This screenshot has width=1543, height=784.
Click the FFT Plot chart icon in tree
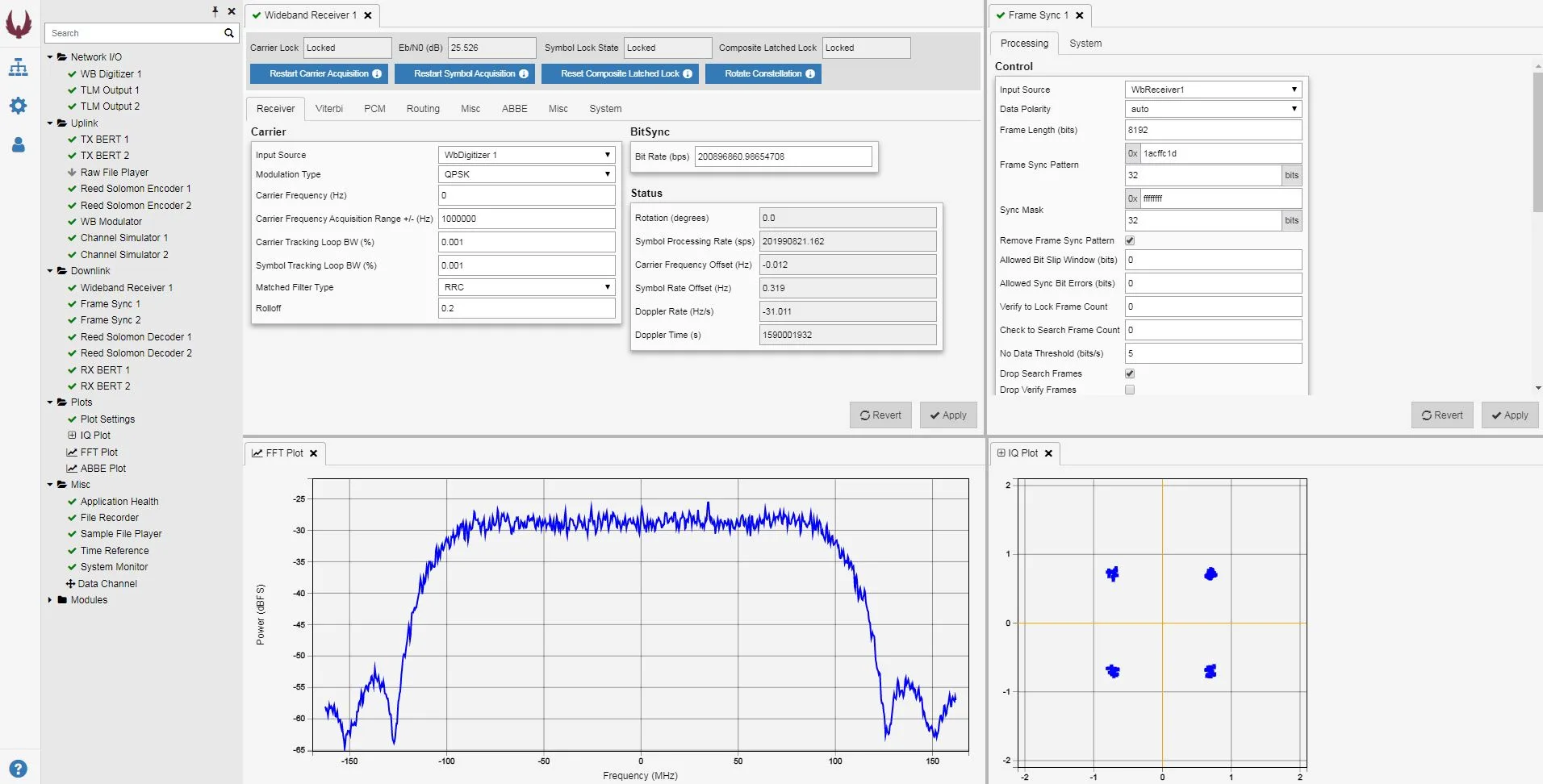pyautogui.click(x=72, y=452)
